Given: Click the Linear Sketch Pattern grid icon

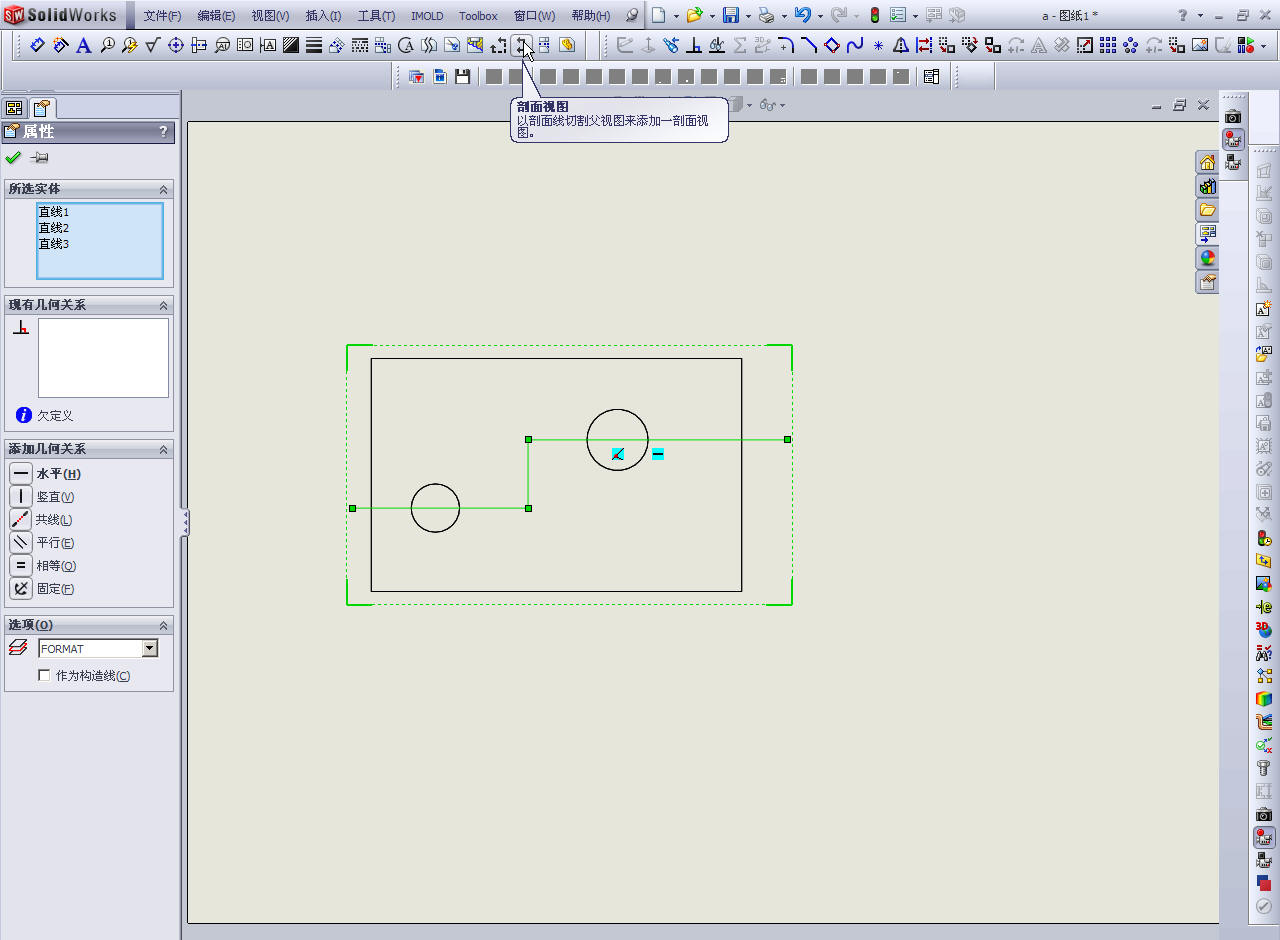Looking at the screenshot, I should coord(1108,45).
